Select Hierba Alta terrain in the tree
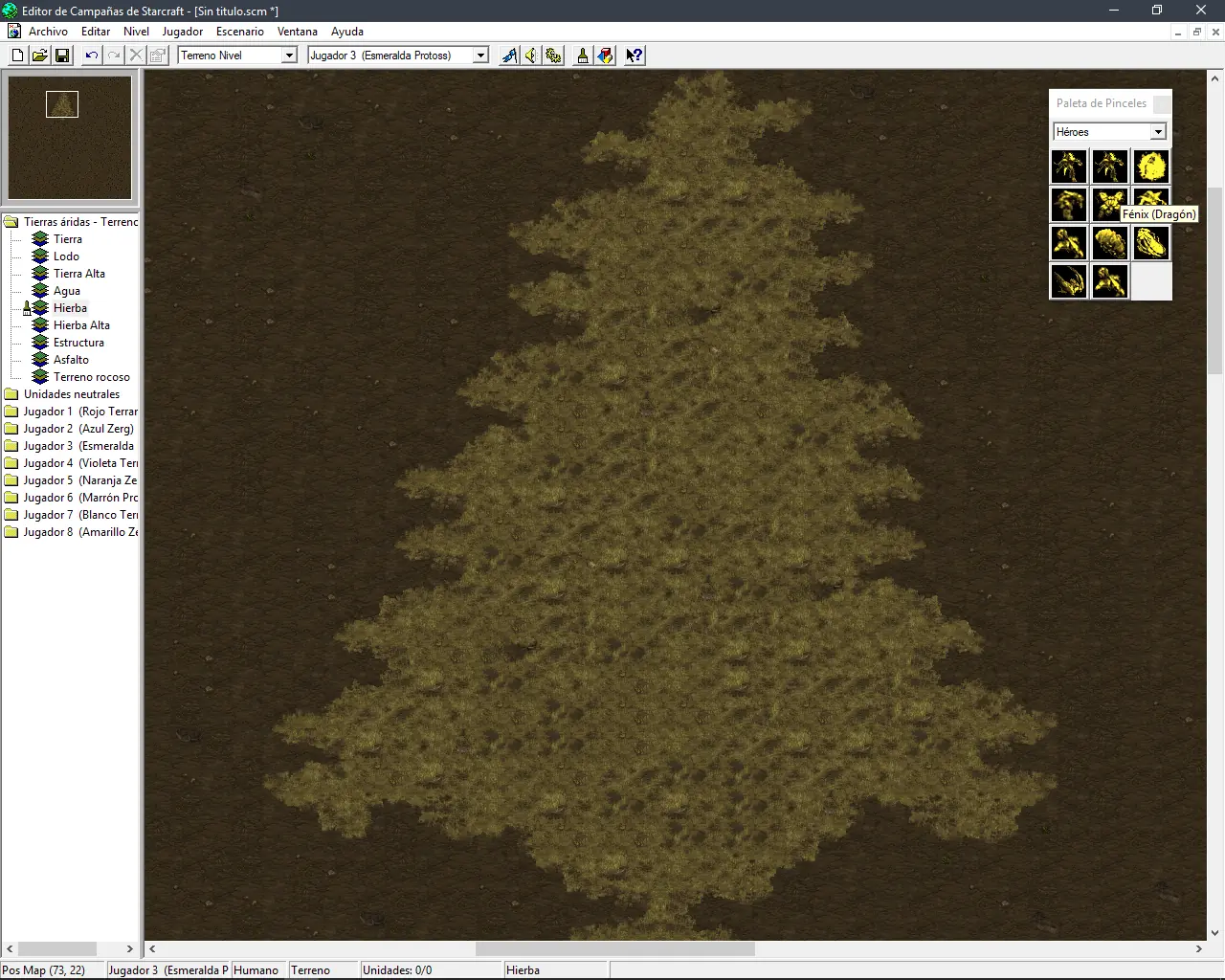This screenshot has height=980, width=1225. 81,325
